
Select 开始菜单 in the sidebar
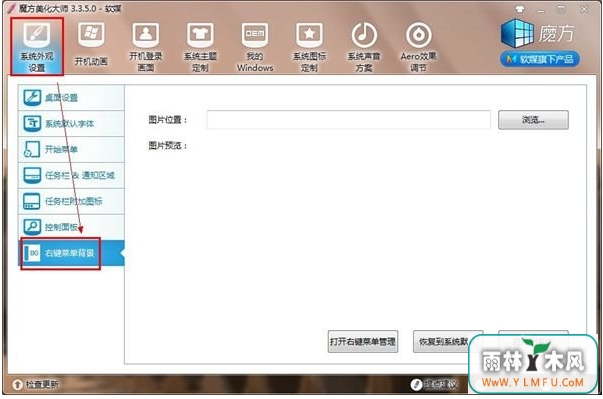click(71, 149)
